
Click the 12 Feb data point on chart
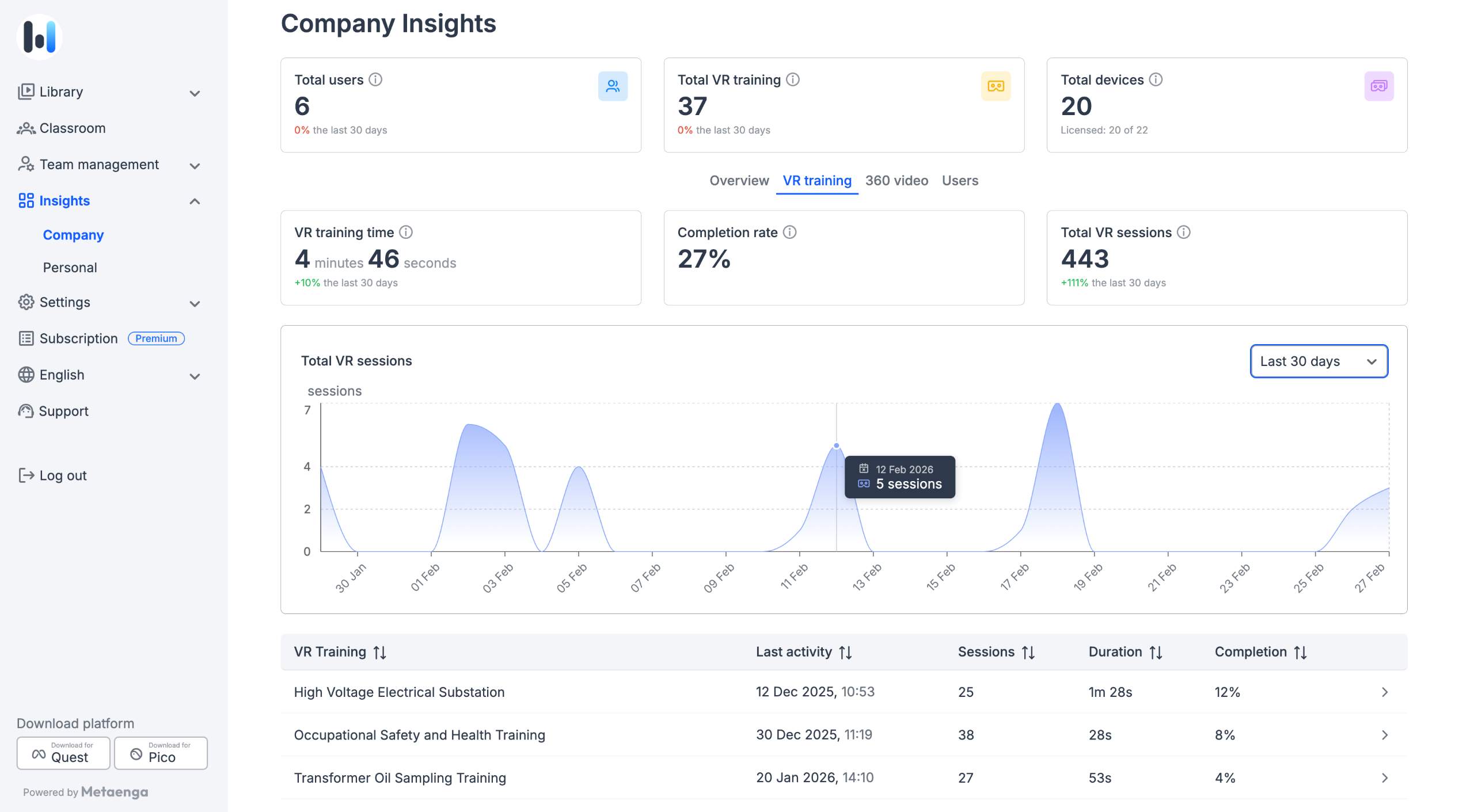pyautogui.click(x=836, y=445)
